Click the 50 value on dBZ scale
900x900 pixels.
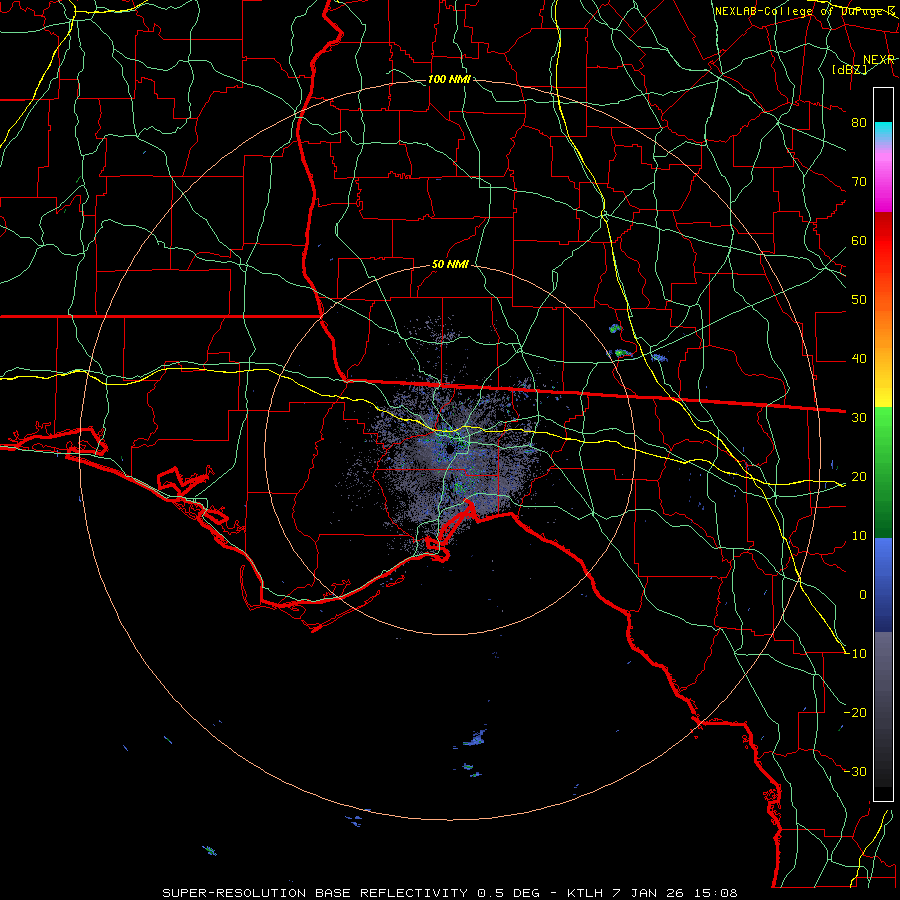[859, 300]
